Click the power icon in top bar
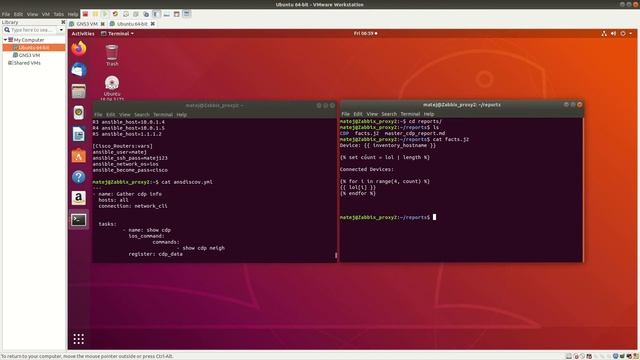This screenshot has height=360, width=640. point(623,33)
